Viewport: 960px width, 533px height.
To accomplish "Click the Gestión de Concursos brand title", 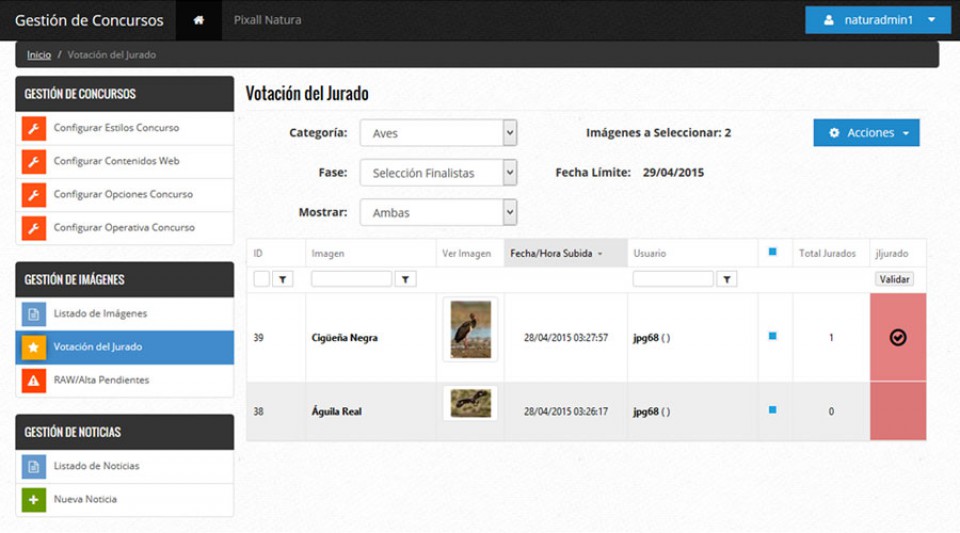I will (89, 20).
